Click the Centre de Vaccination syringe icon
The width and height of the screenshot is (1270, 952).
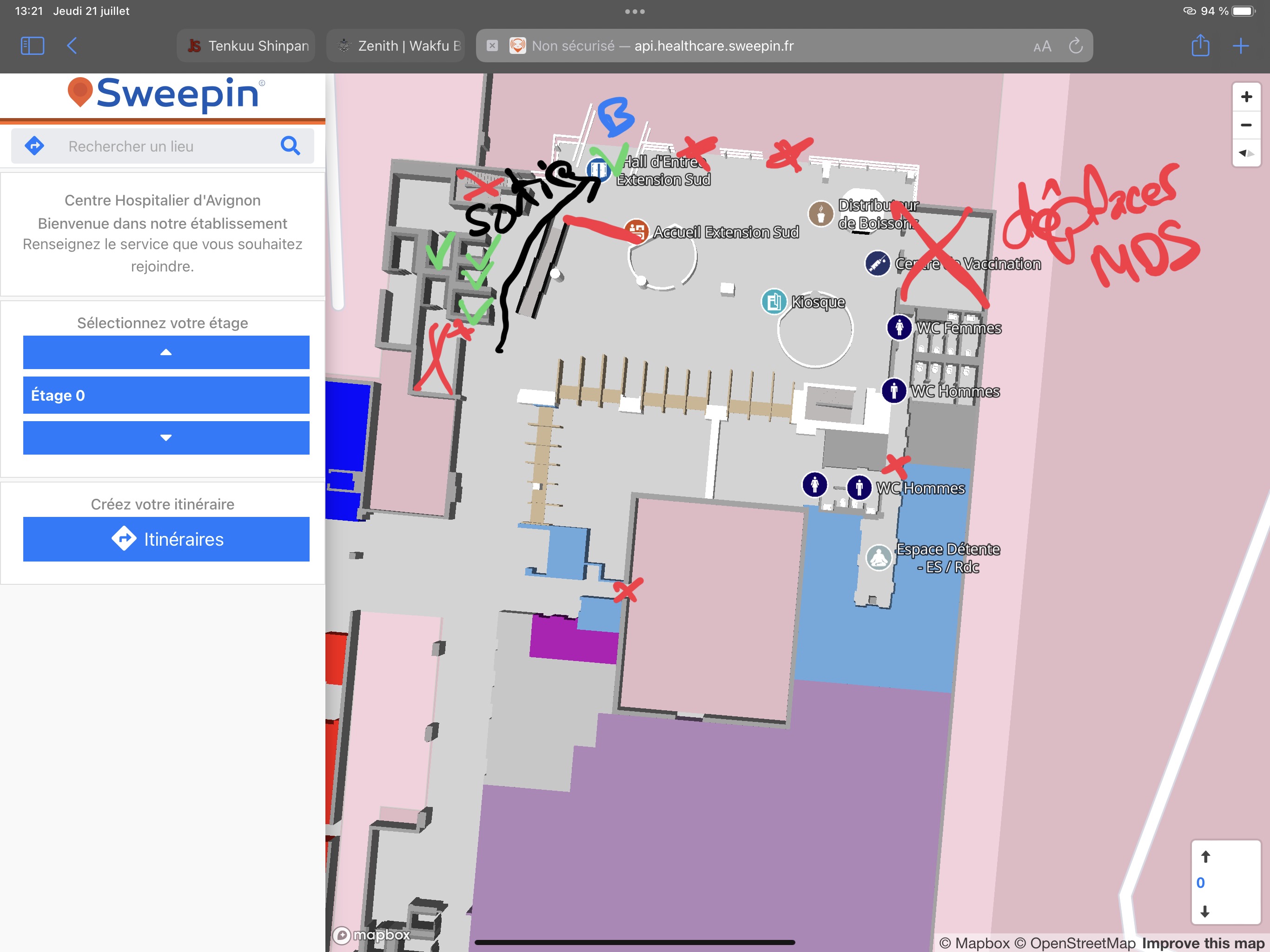tap(877, 264)
